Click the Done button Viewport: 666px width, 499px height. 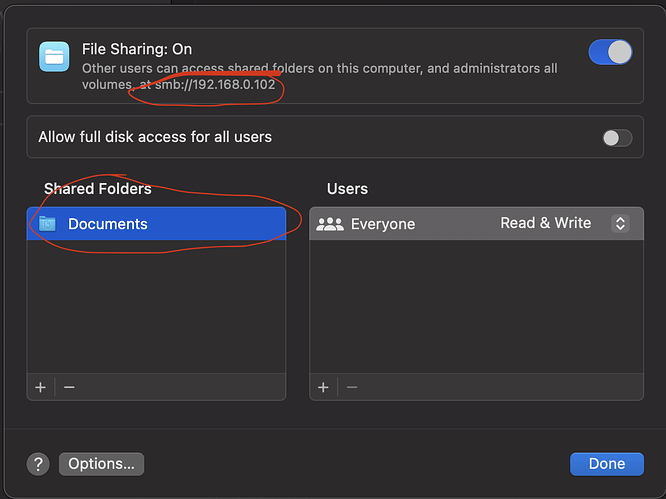point(607,464)
